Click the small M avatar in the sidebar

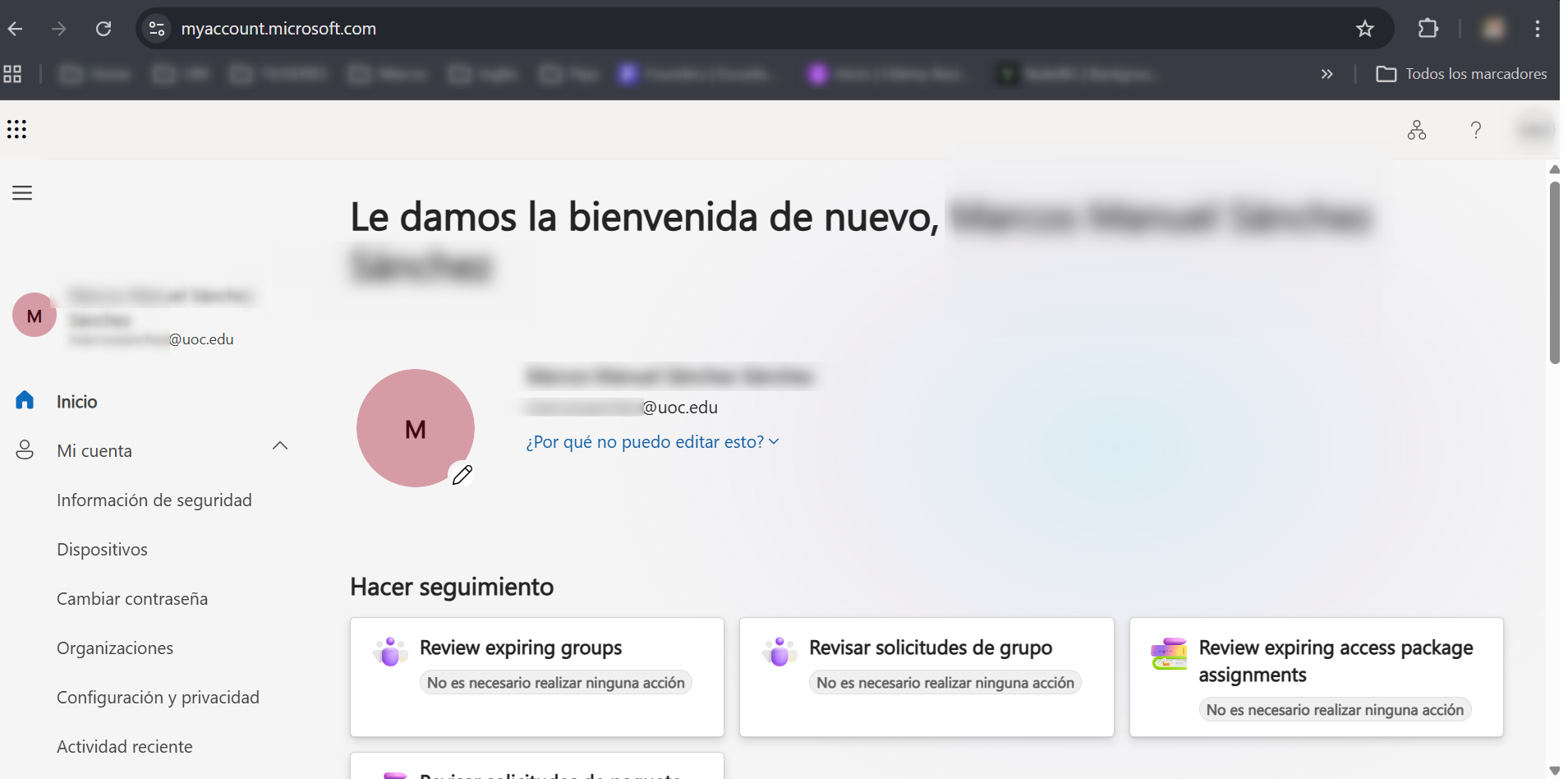point(34,316)
